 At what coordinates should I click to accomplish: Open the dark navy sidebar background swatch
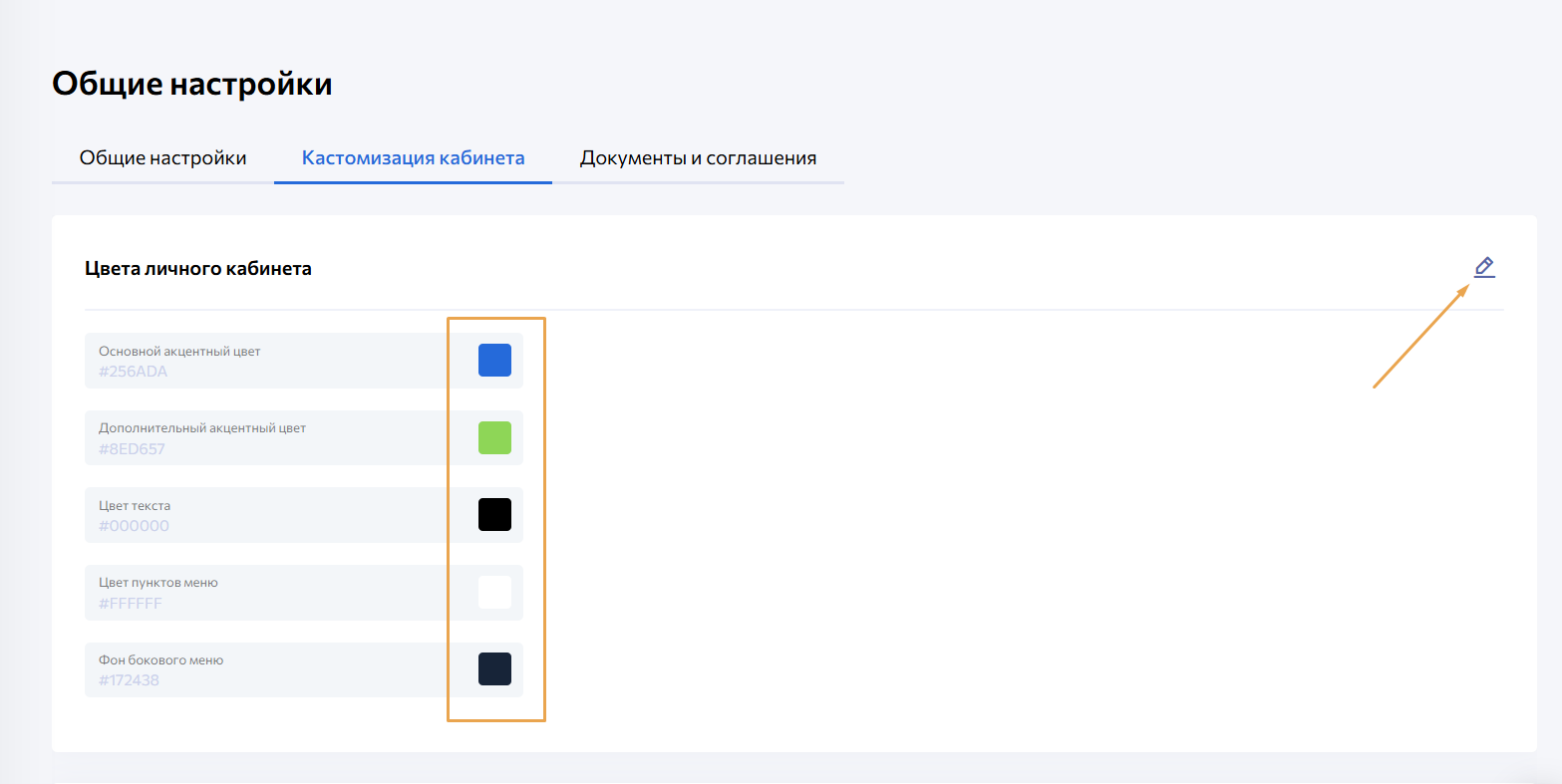point(494,669)
